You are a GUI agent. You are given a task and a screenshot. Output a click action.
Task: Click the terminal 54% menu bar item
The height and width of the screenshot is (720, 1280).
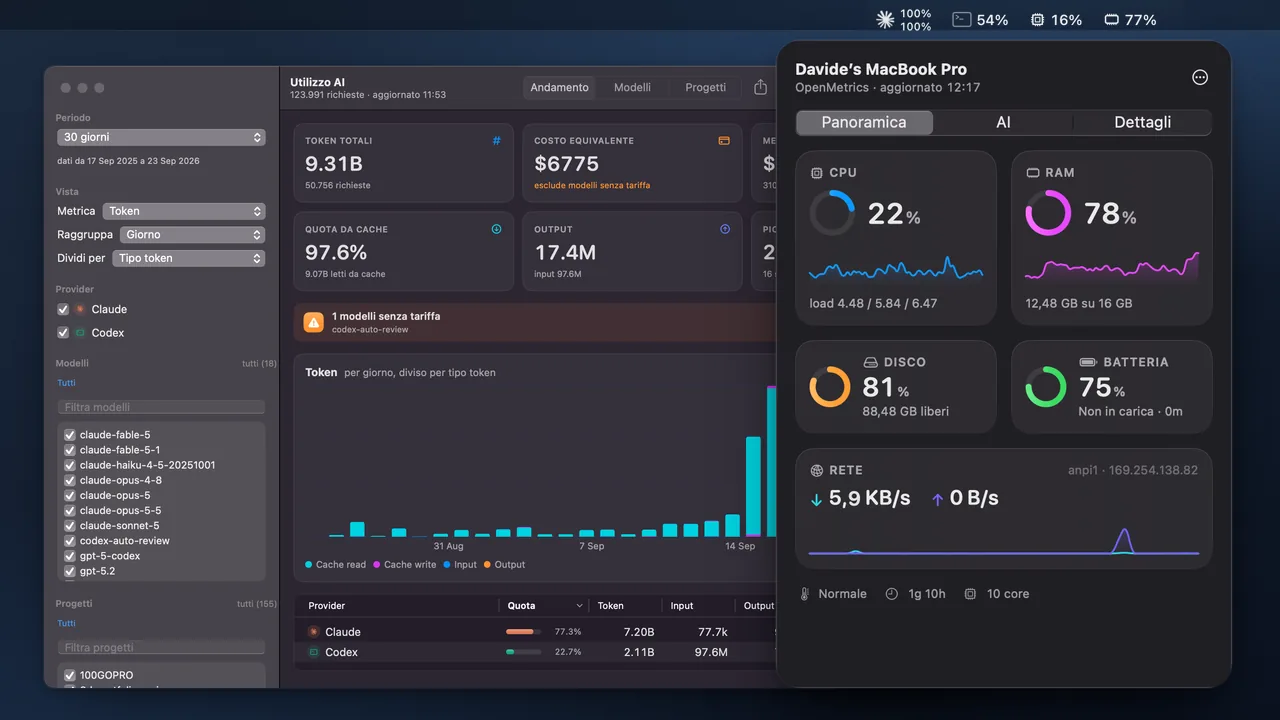[980, 20]
